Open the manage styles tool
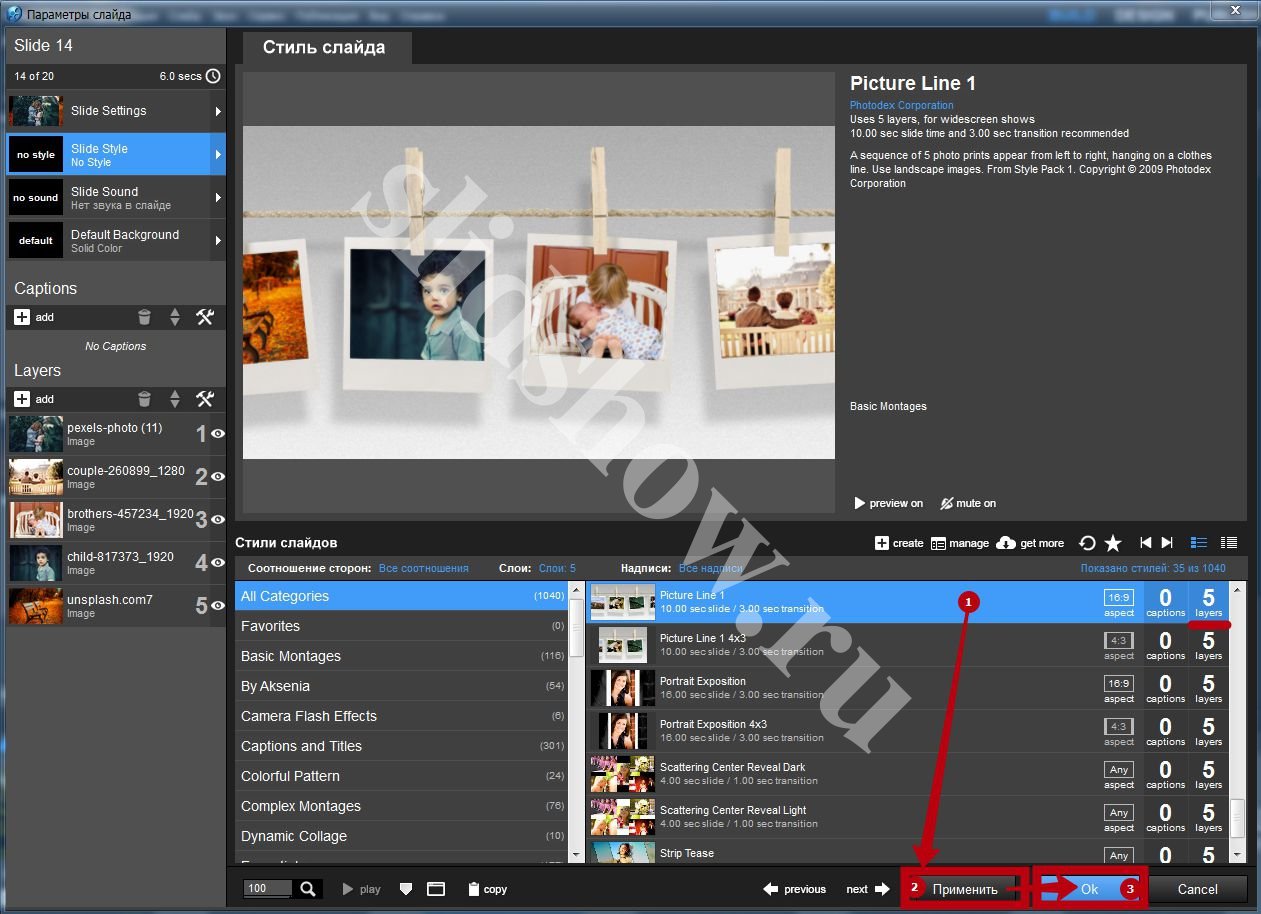 (x=960, y=543)
